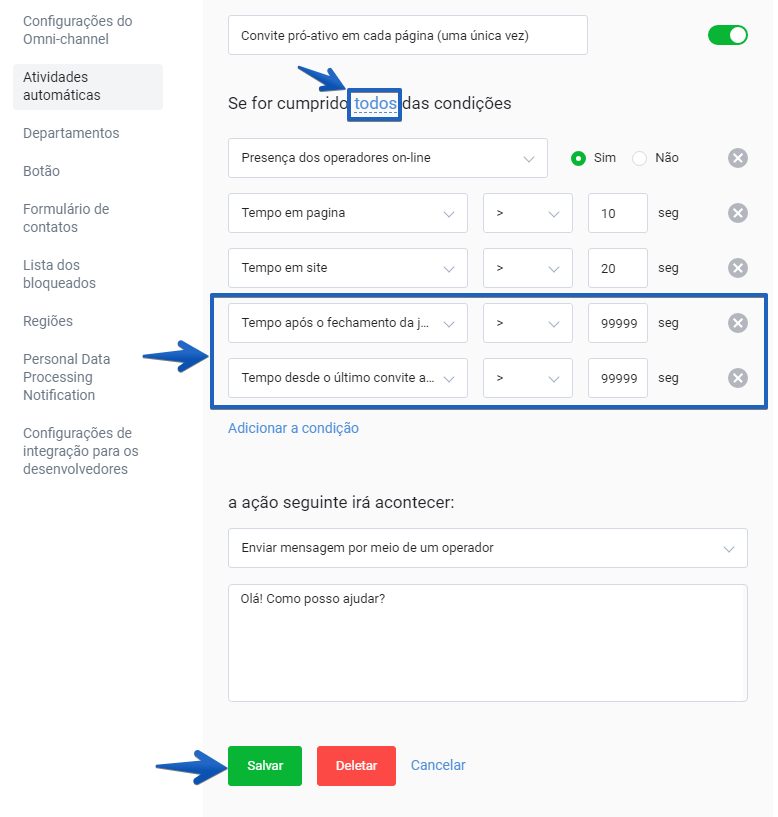778x817 pixels.
Task: Click the red "Deletar" button
Action: tap(356, 765)
